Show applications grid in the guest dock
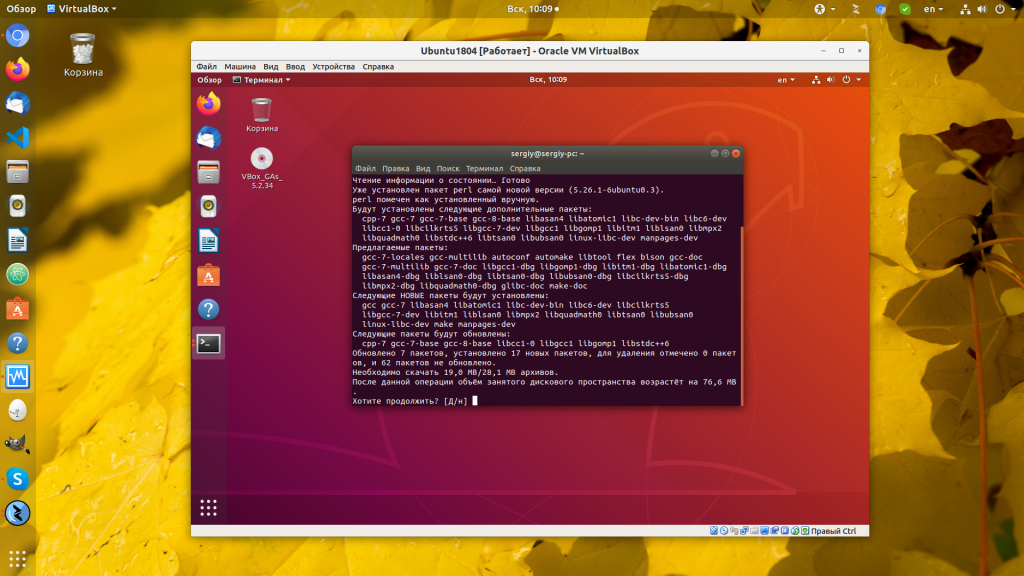This screenshot has width=1024, height=576. pos(208,508)
